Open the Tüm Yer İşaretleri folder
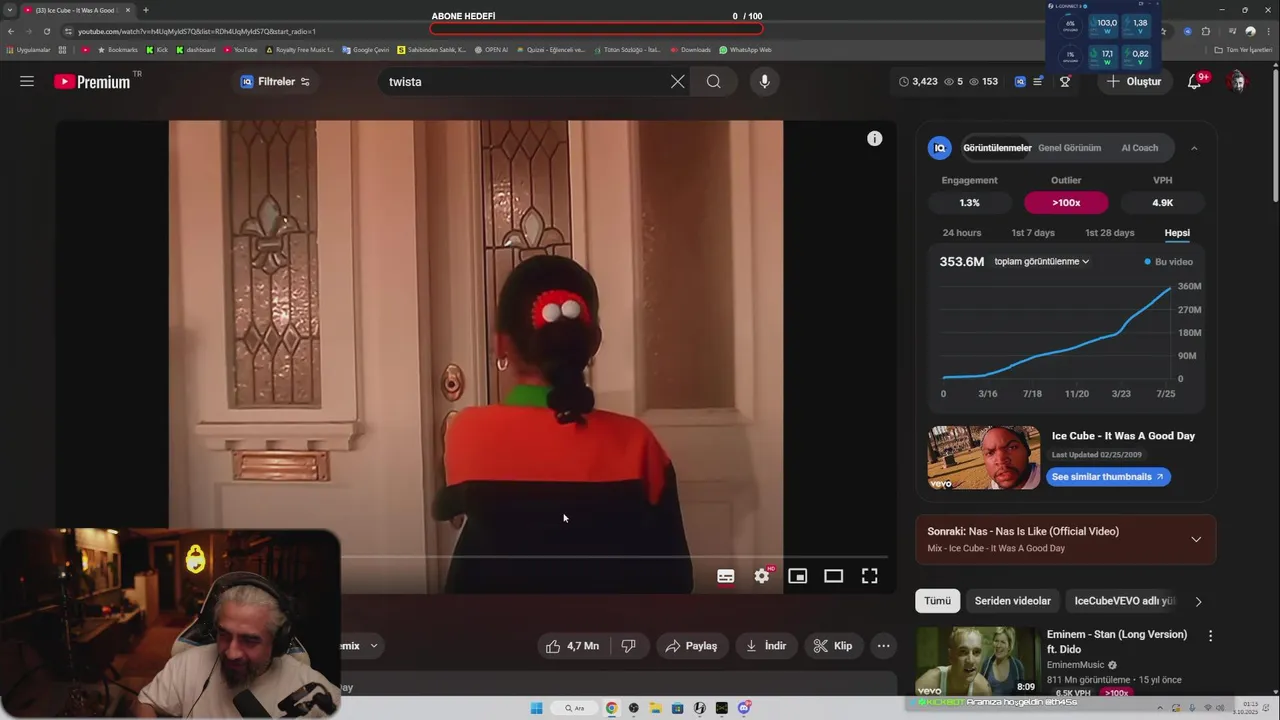This screenshot has height=720, width=1280. click(x=1245, y=49)
